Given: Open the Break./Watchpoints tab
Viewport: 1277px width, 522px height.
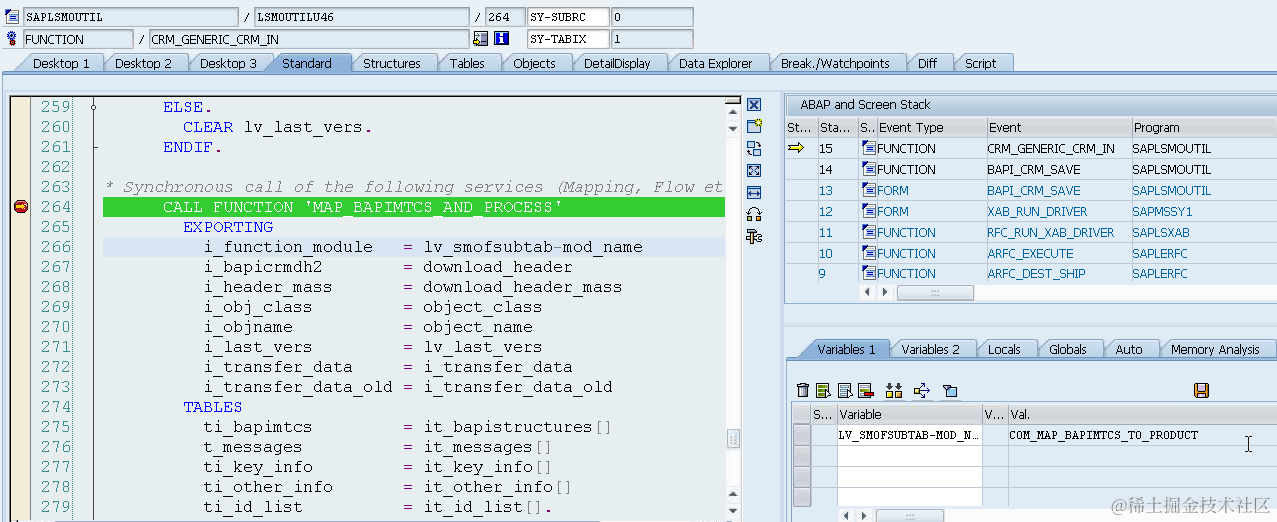Looking at the screenshot, I should click(x=835, y=63).
